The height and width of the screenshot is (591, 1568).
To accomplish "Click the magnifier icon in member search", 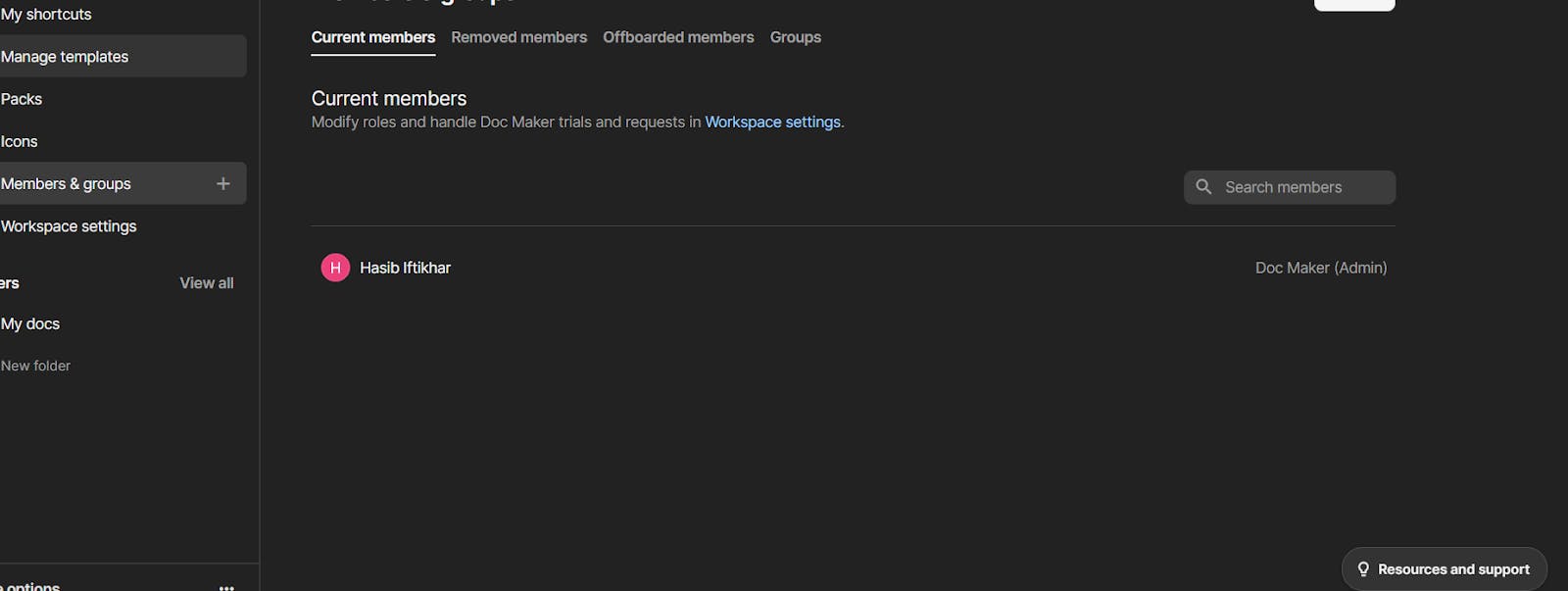I will point(1203,187).
